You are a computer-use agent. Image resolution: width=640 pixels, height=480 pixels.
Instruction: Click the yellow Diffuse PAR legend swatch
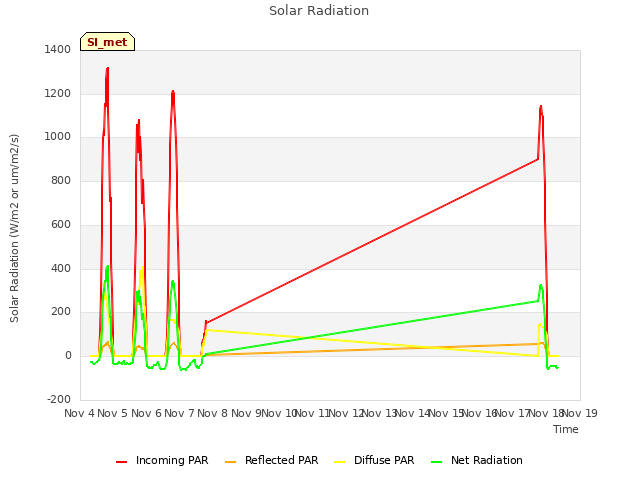point(339,462)
